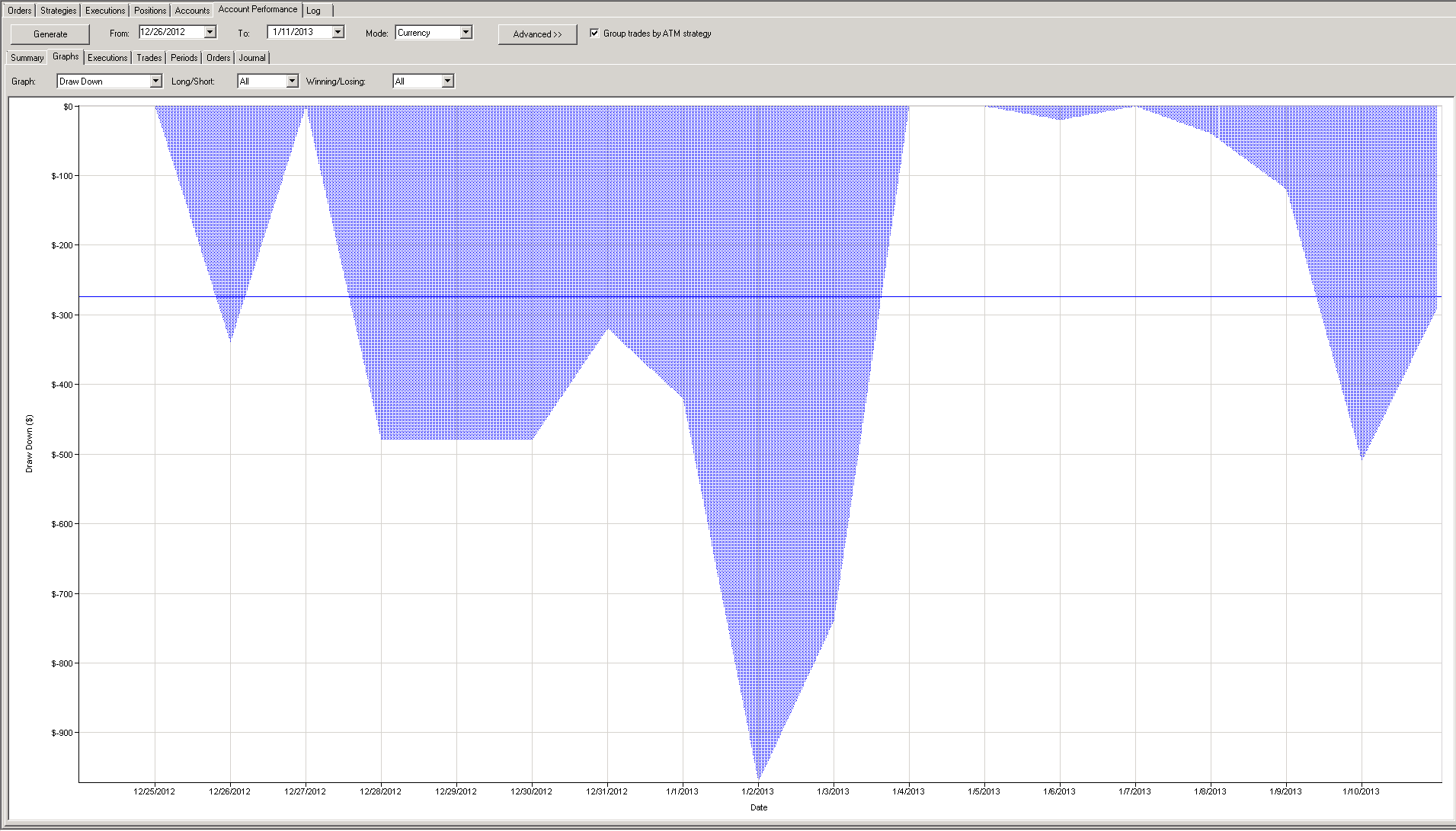Click the Generate button
Viewport: 1456px width, 831px height.
50,34
